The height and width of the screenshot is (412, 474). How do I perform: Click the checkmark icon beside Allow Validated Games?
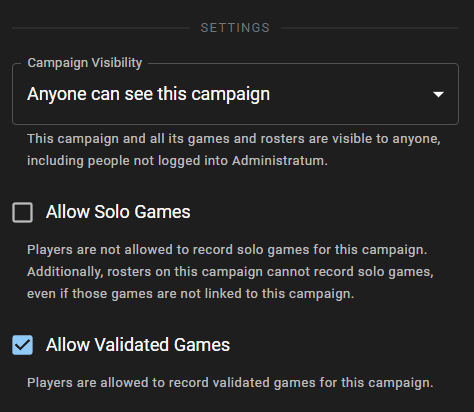coord(22,345)
